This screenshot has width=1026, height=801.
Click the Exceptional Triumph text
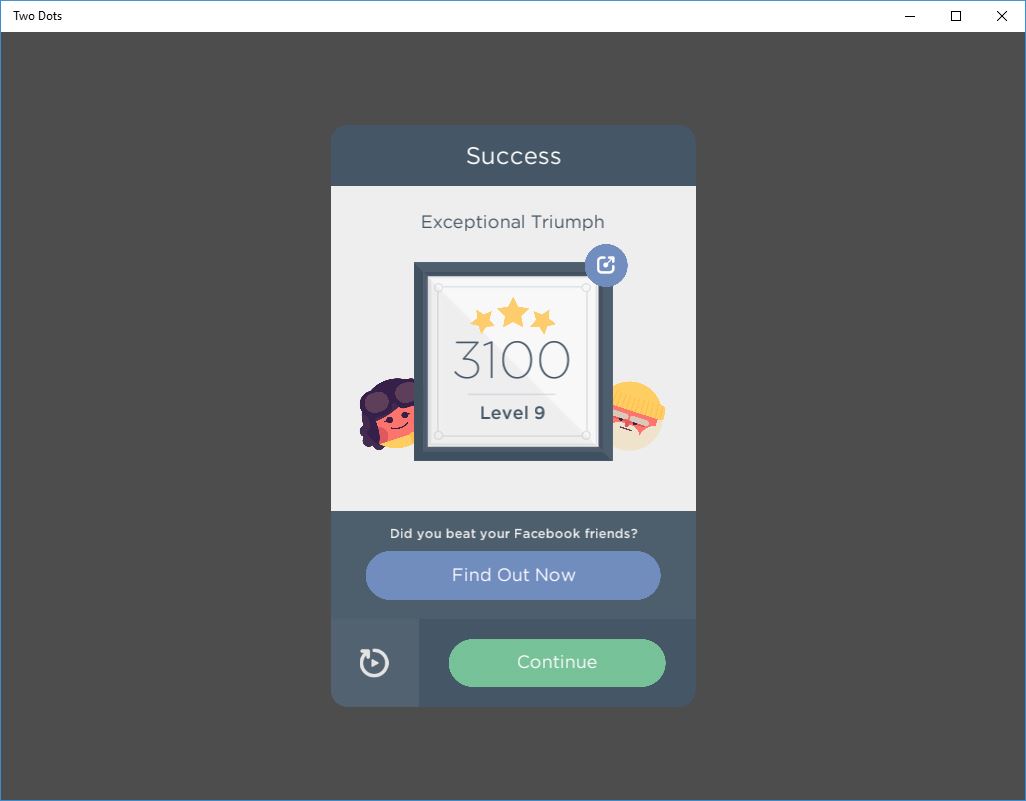pos(512,222)
